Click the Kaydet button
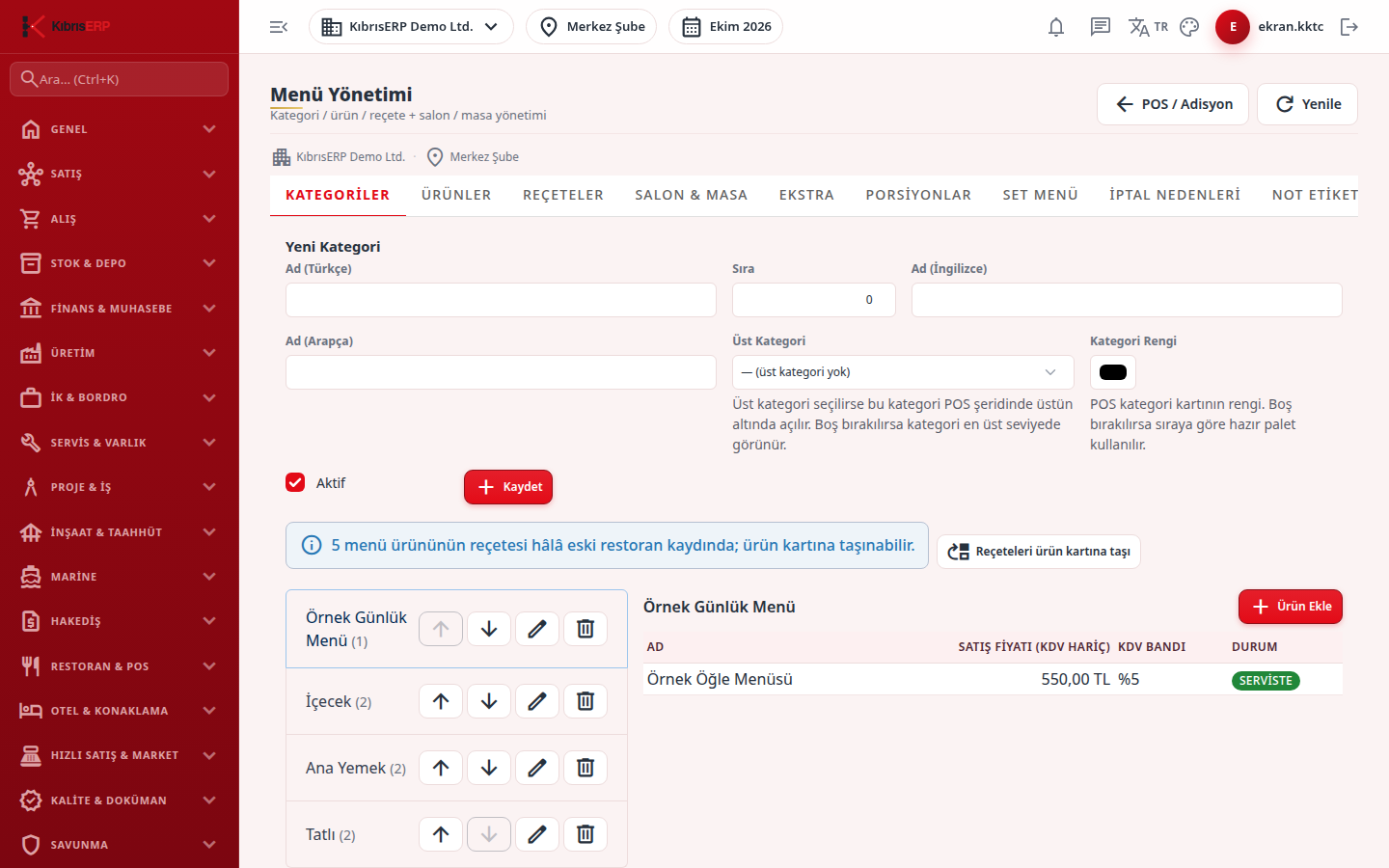Screen dimensions: 1389x868 tap(508, 487)
